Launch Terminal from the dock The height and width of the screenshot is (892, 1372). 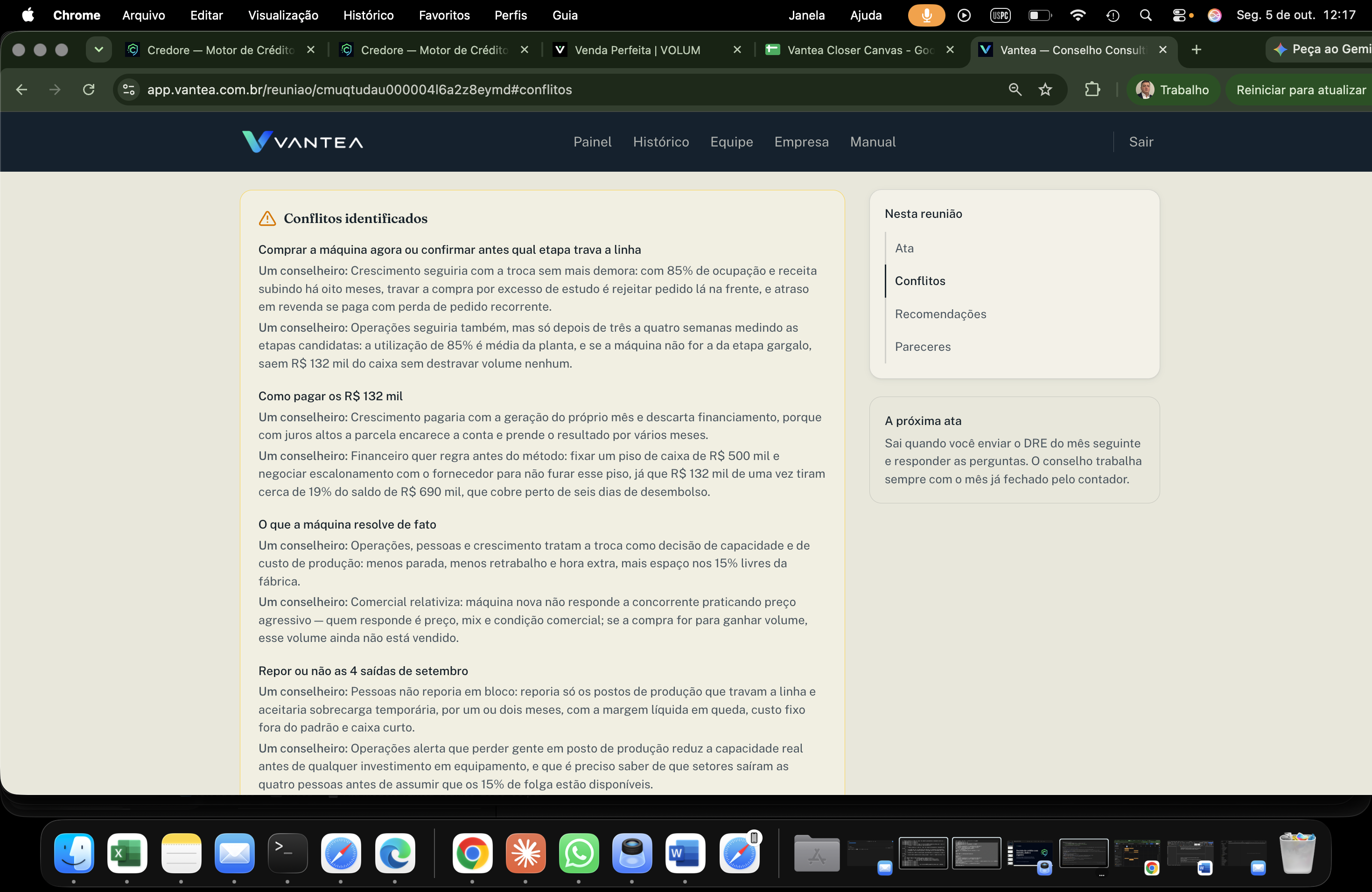(x=287, y=853)
